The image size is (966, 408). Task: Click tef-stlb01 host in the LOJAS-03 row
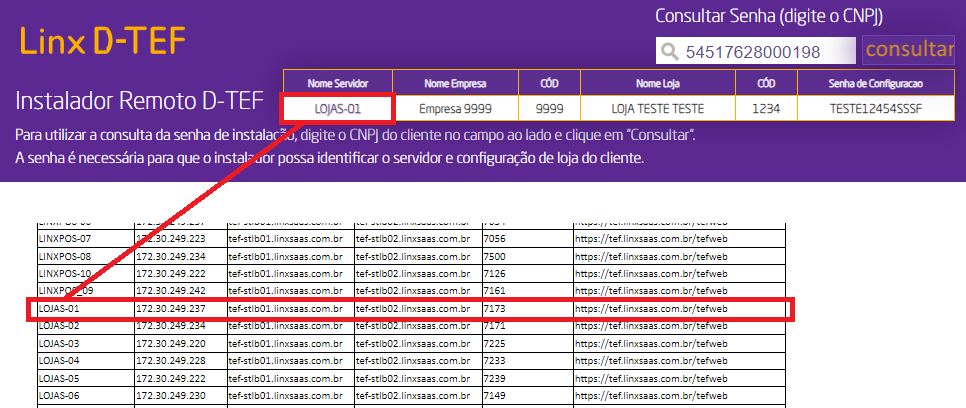coord(285,343)
